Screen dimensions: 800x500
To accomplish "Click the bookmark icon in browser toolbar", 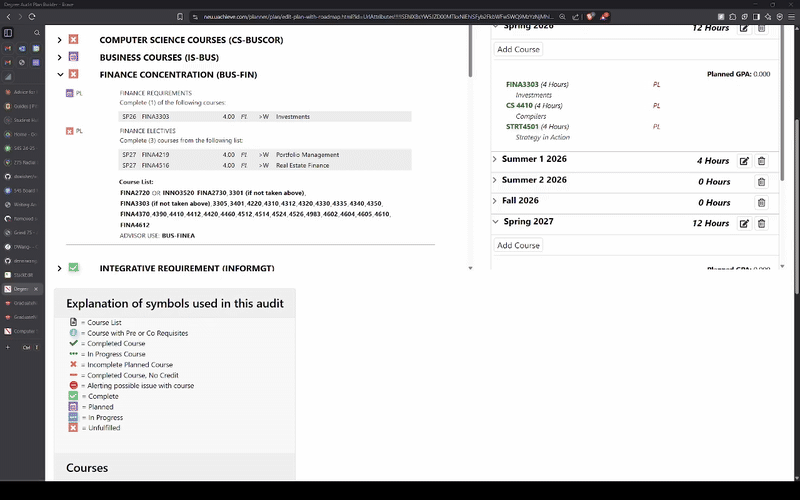I will [179, 16].
